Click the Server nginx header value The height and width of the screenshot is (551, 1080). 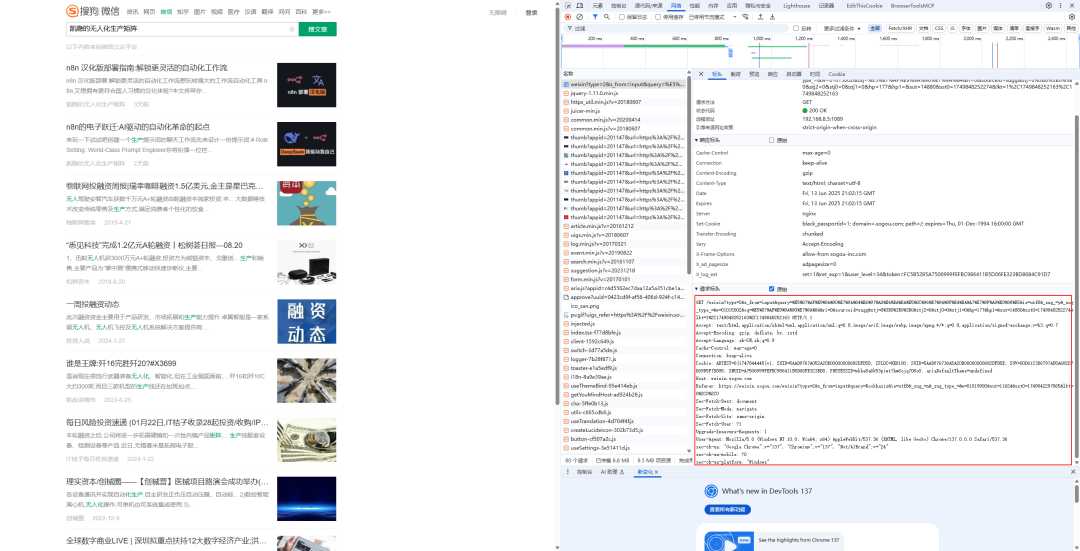(809, 214)
